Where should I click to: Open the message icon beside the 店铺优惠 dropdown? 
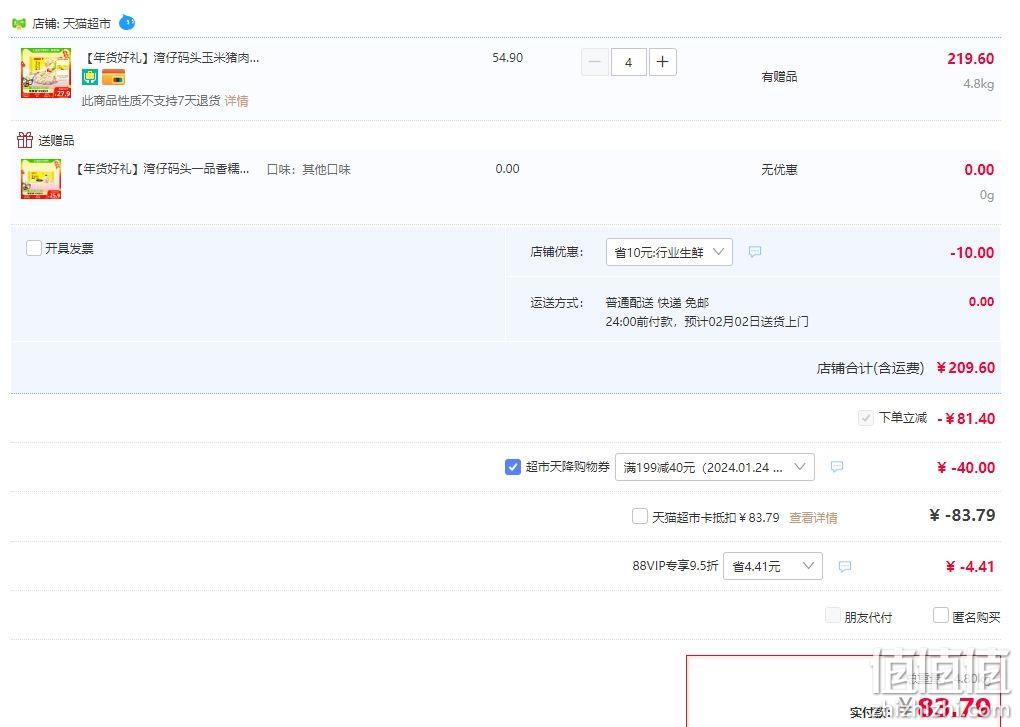click(755, 252)
